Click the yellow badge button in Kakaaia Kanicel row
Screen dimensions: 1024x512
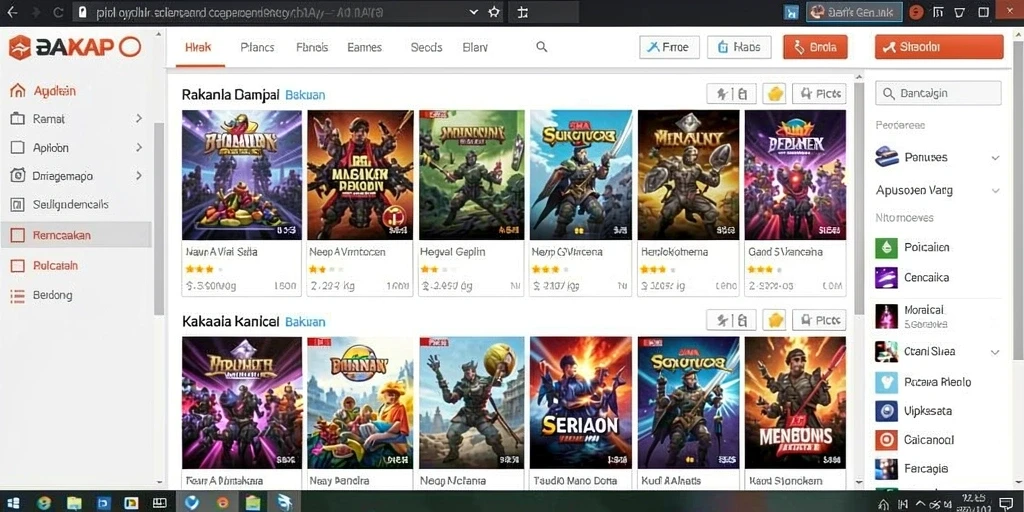[x=774, y=320]
